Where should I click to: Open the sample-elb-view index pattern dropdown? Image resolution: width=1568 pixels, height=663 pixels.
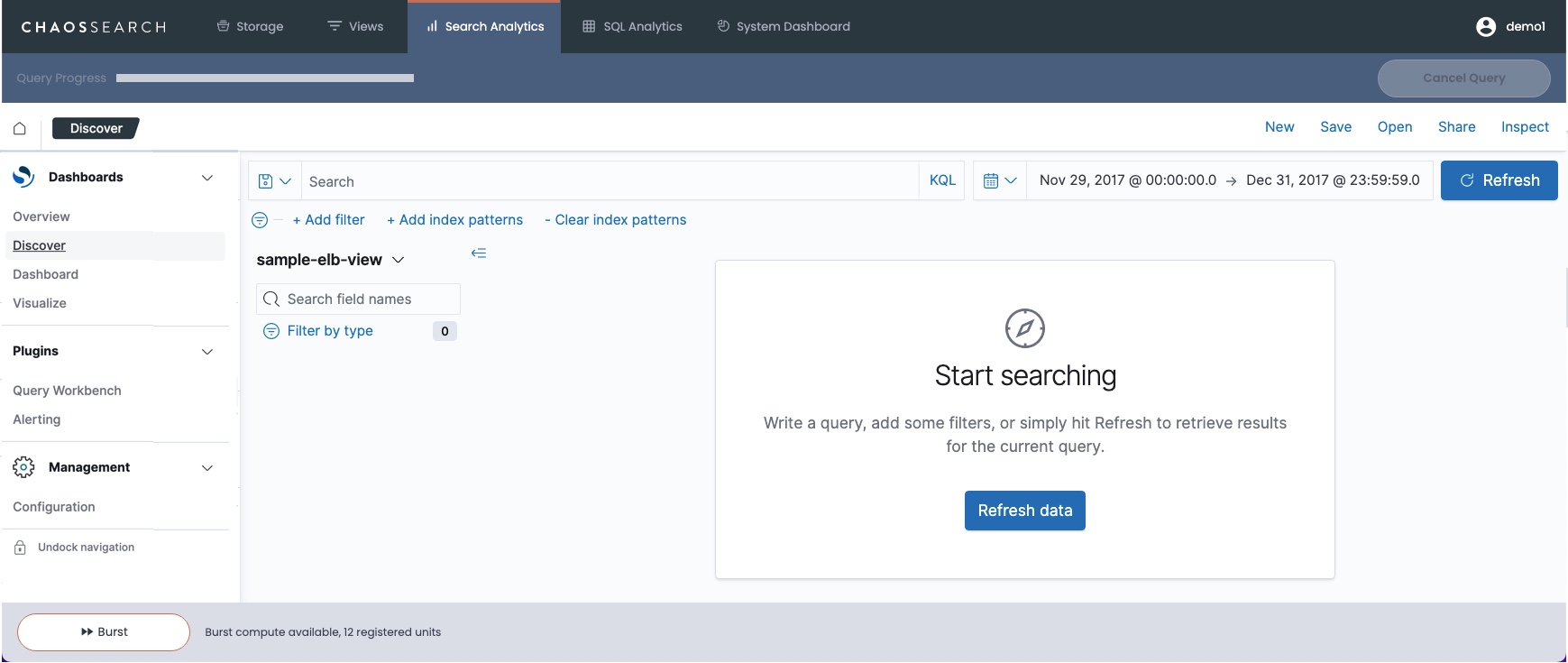click(x=331, y=260)
